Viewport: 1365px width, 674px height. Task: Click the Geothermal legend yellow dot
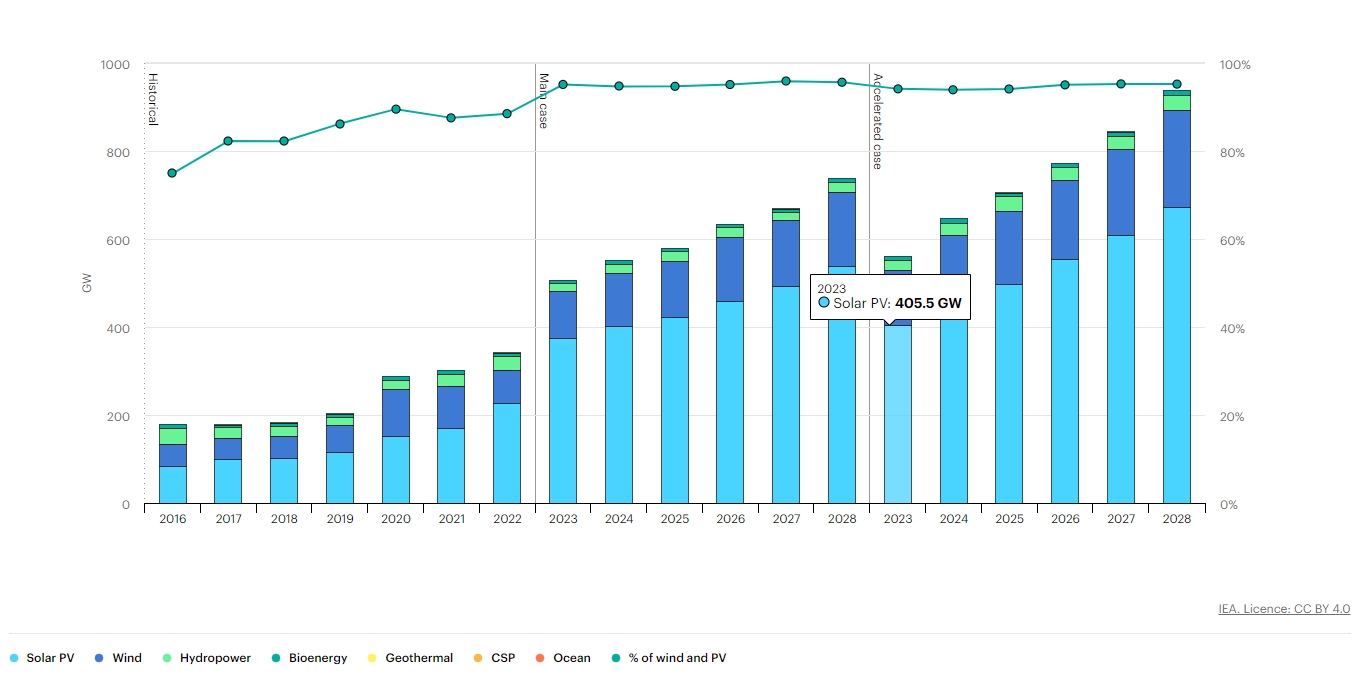point(372,658)
